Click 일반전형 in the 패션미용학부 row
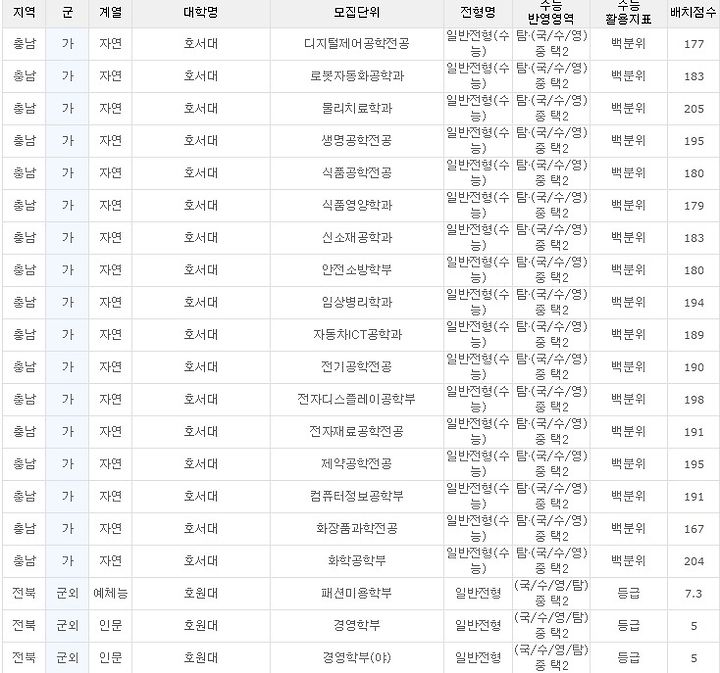Viewport: 720px width, 673px height. pyautogui.click(x=478, y=594)
